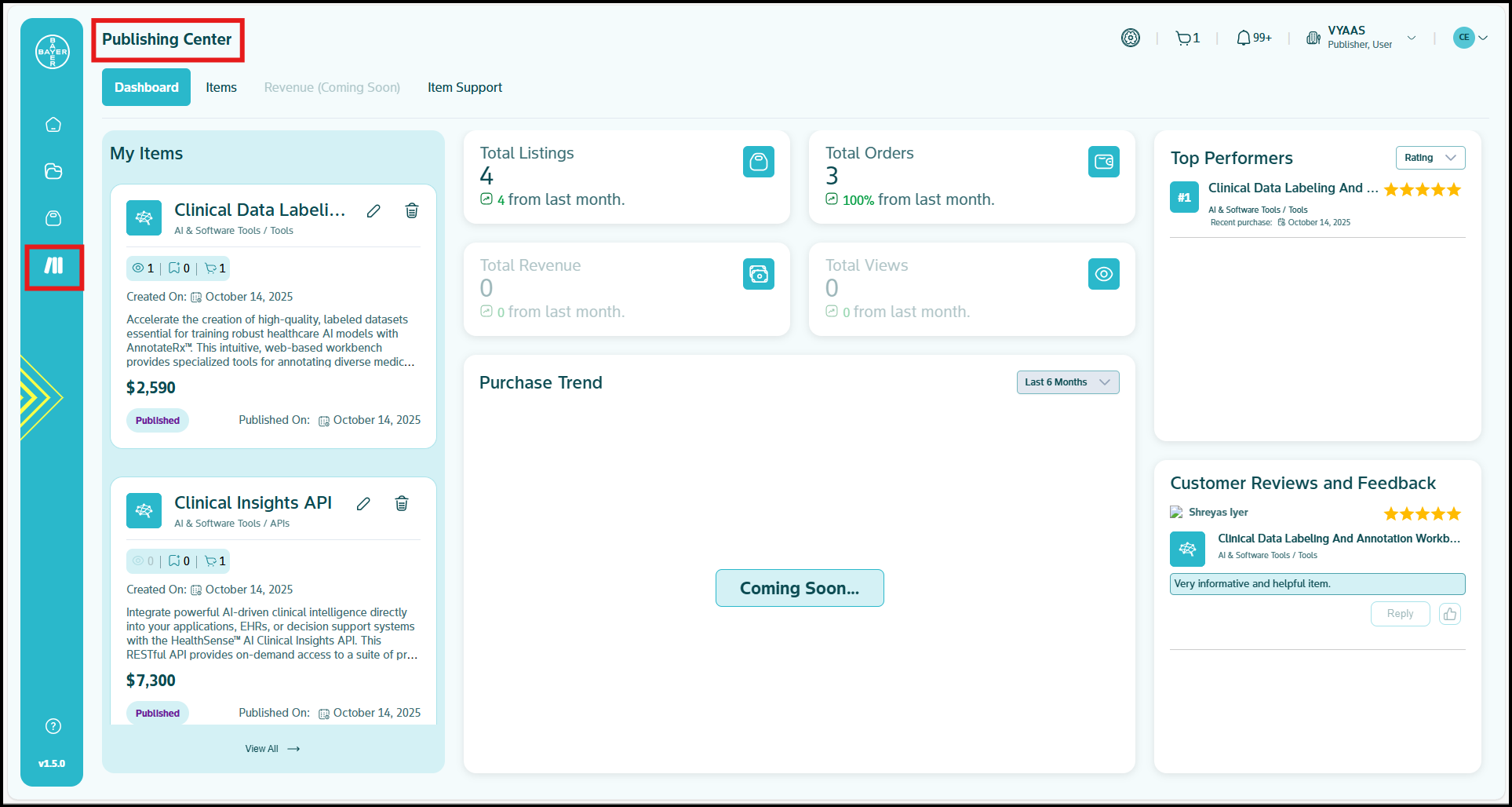Screen dimensions: 1512x807
Task: Switch to the Item Support tab
Action: tap(465, 87)
